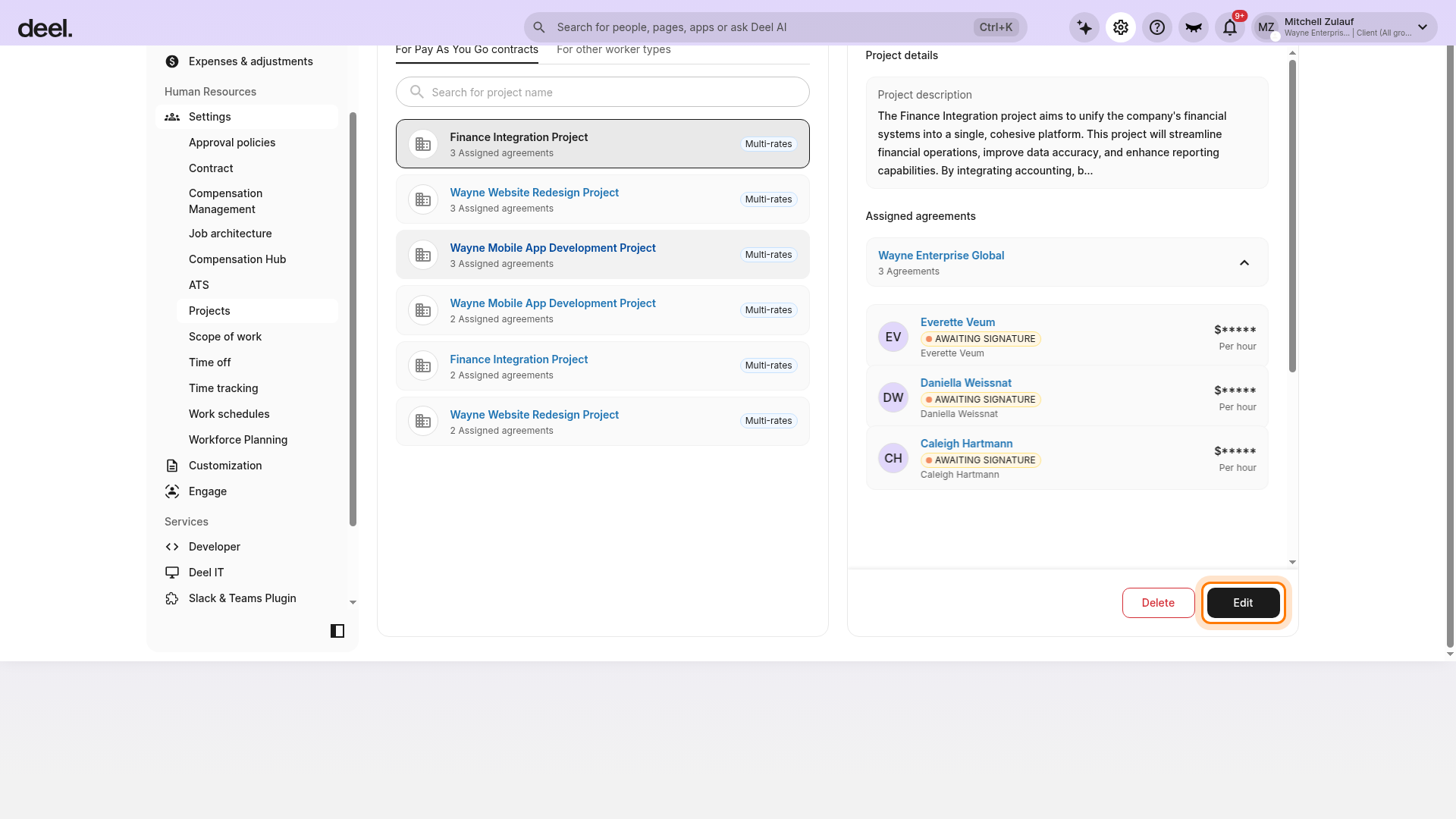This screenshot has height=819, width=1456.
Task: Open notifications bell icon
Action: tap(1230, 27)
